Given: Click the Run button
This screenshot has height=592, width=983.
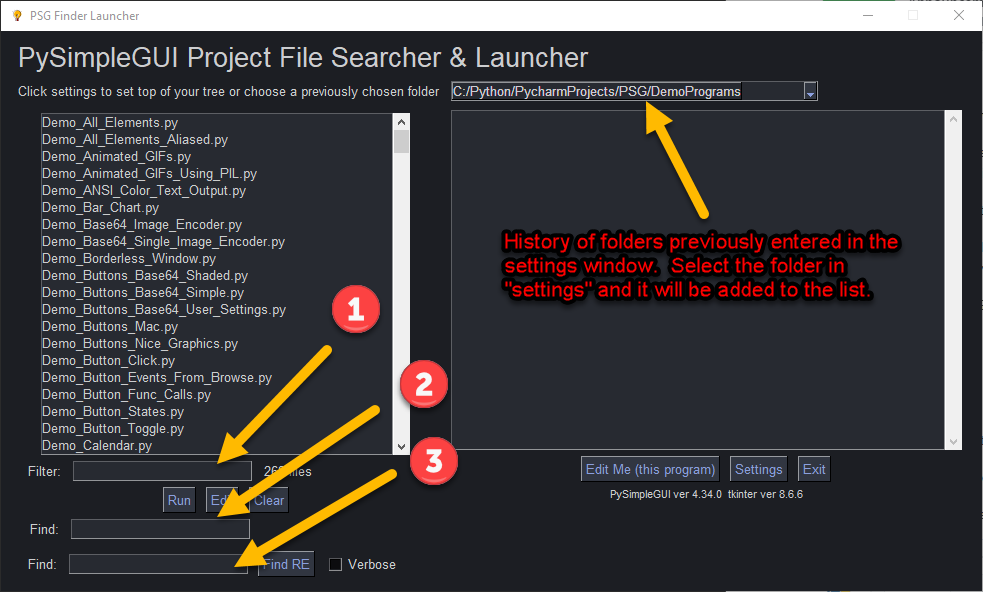Looking at the screenshot, I should coord(179,500).
